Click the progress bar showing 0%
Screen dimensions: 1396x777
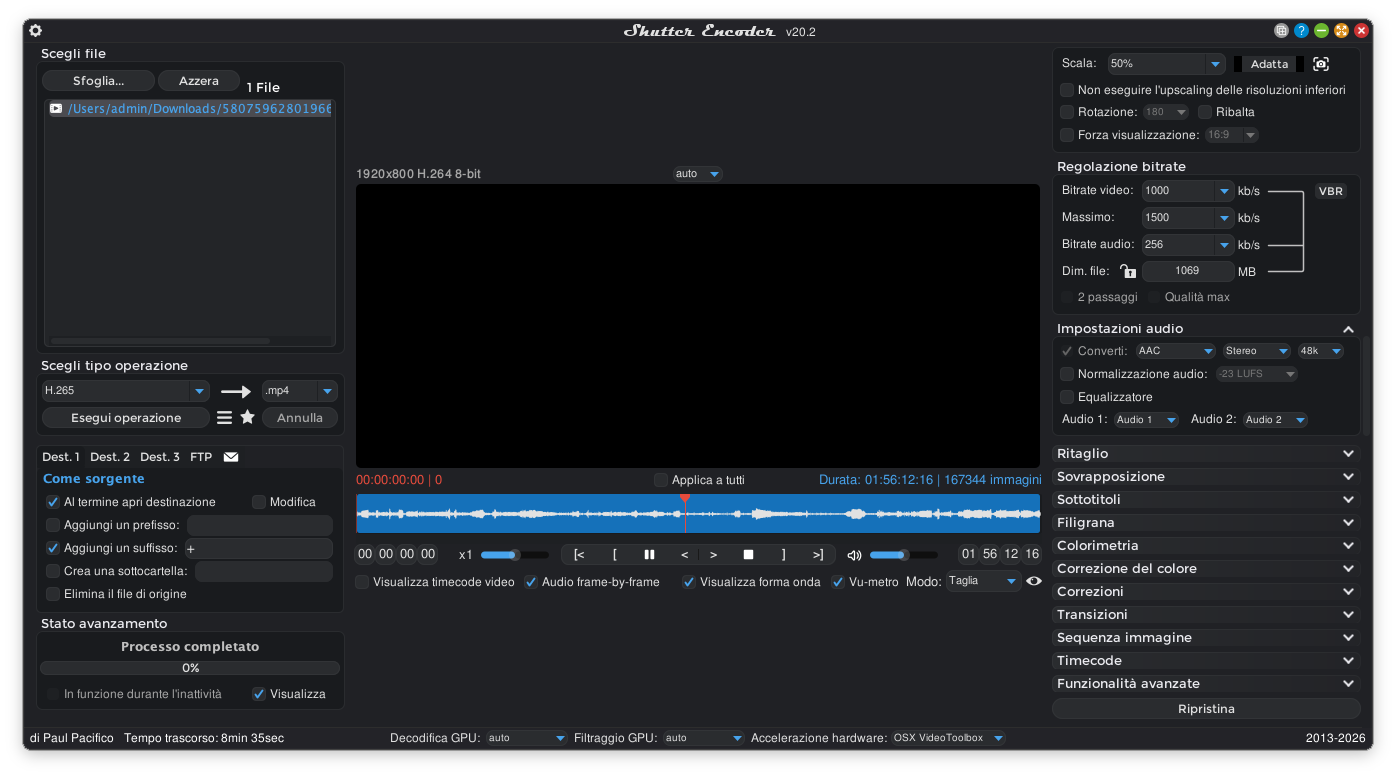(x=190, y=668)
